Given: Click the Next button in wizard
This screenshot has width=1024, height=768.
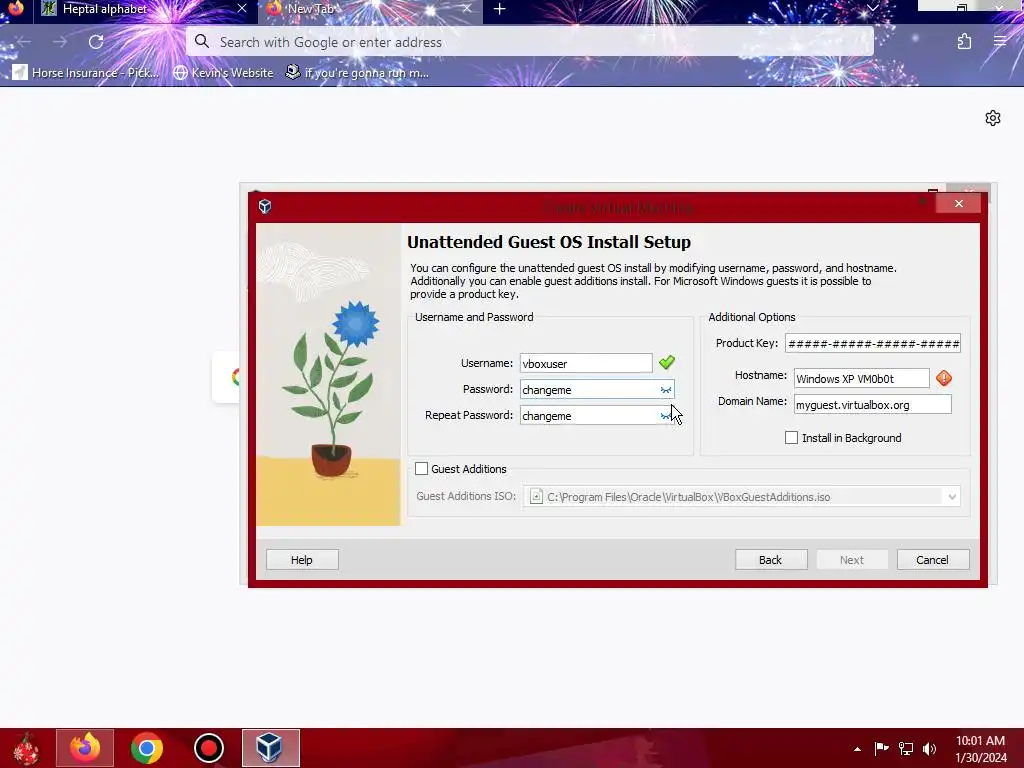Looking at the screenshot, I should (852, 560).
